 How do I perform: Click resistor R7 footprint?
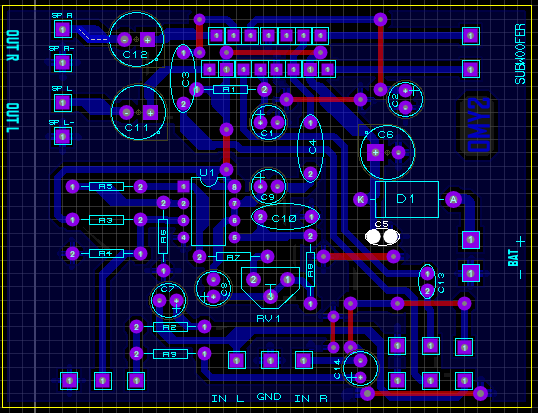tap(233, 257)
